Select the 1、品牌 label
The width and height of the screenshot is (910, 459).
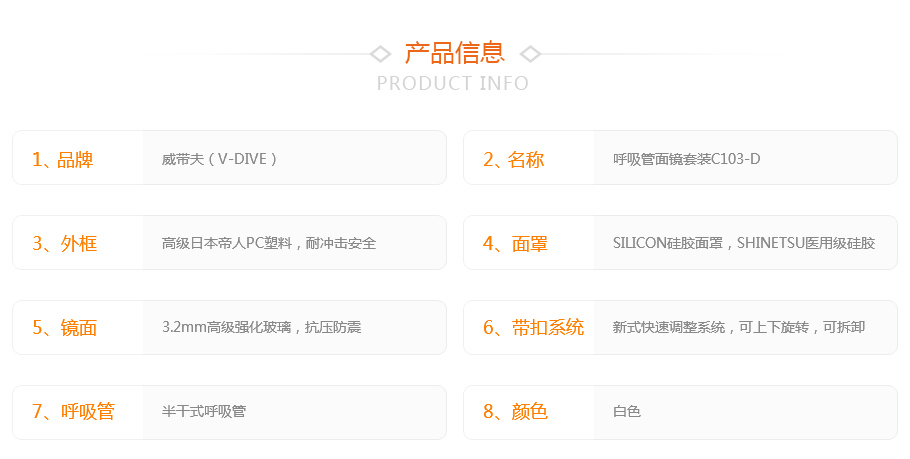tap(63, 159)
